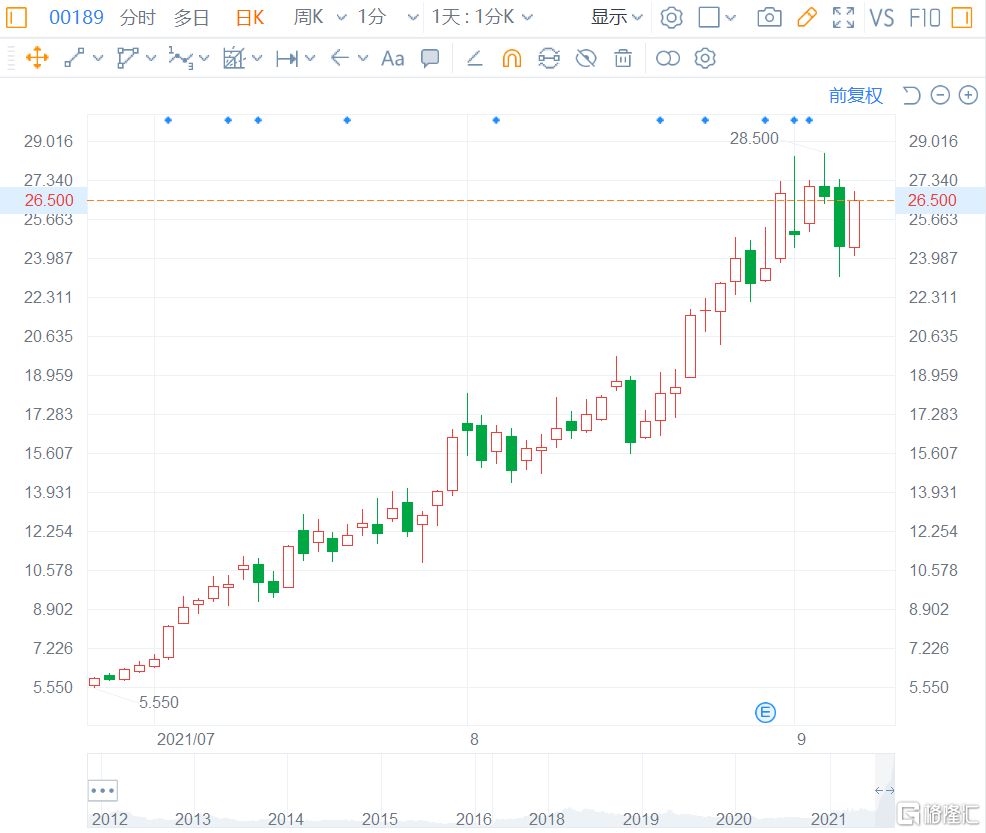This screenshot has height=833, width=986.
Task: Click the zoom in plus icon
Action: point(968,95)
